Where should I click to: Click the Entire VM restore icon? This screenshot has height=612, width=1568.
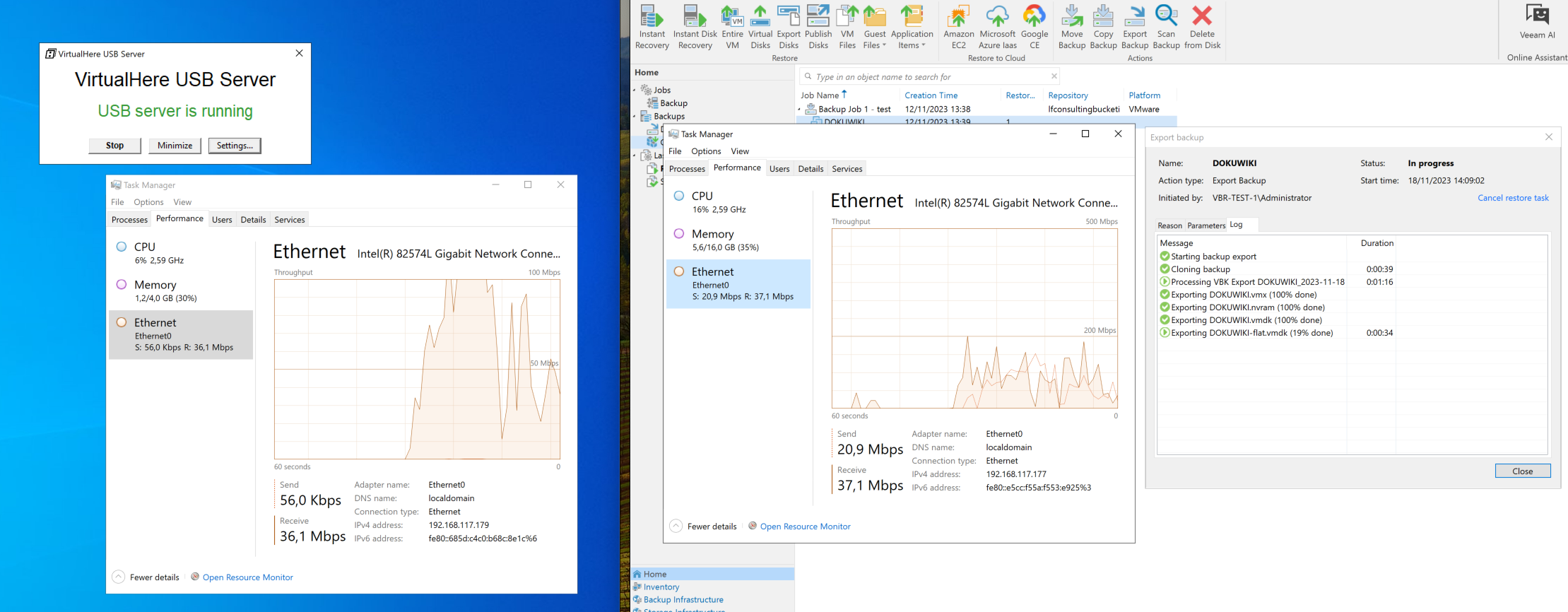click(x=732, y=27)
